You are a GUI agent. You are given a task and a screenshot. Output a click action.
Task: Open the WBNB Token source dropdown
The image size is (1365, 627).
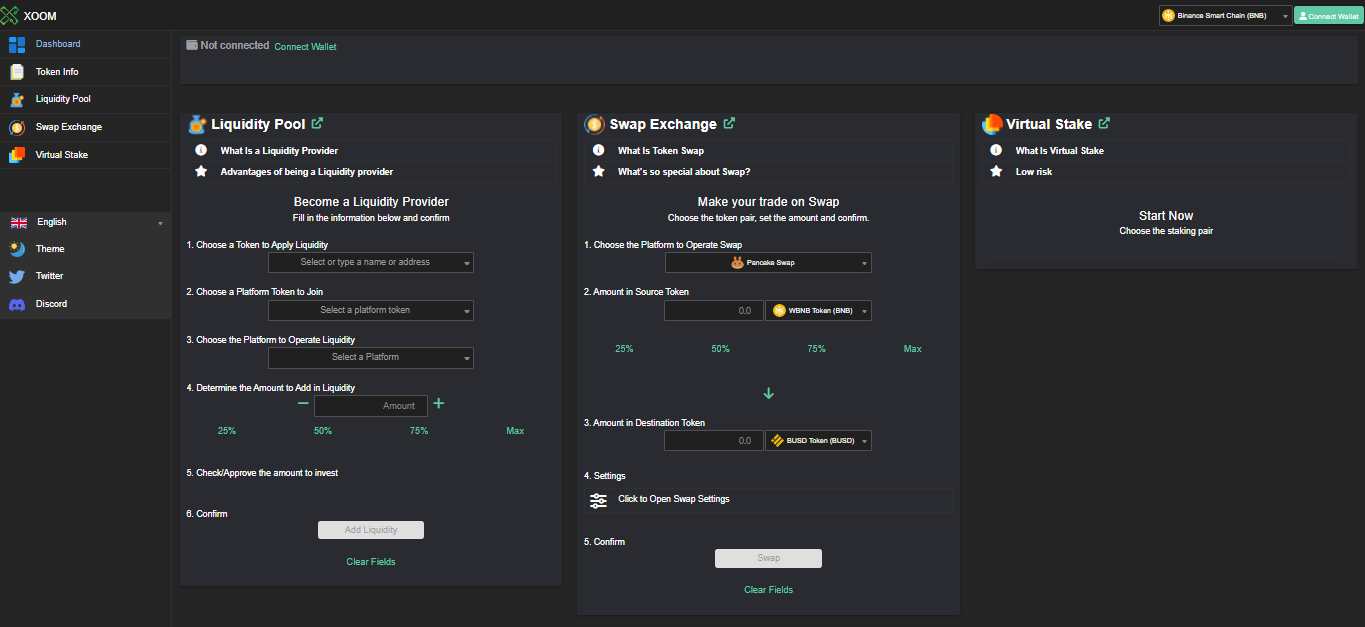point(818,311)
